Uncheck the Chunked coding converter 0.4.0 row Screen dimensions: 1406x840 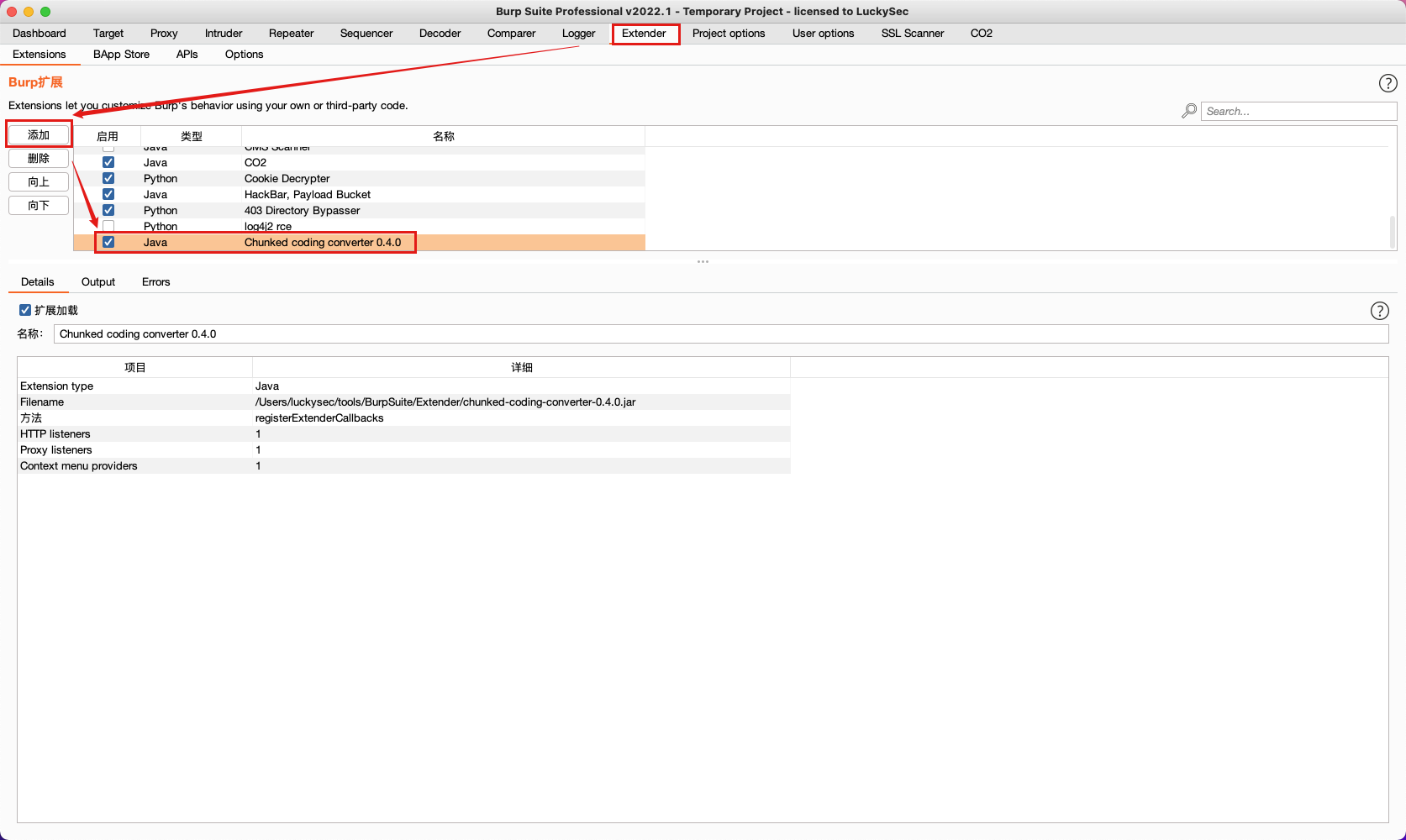point(108,242)
